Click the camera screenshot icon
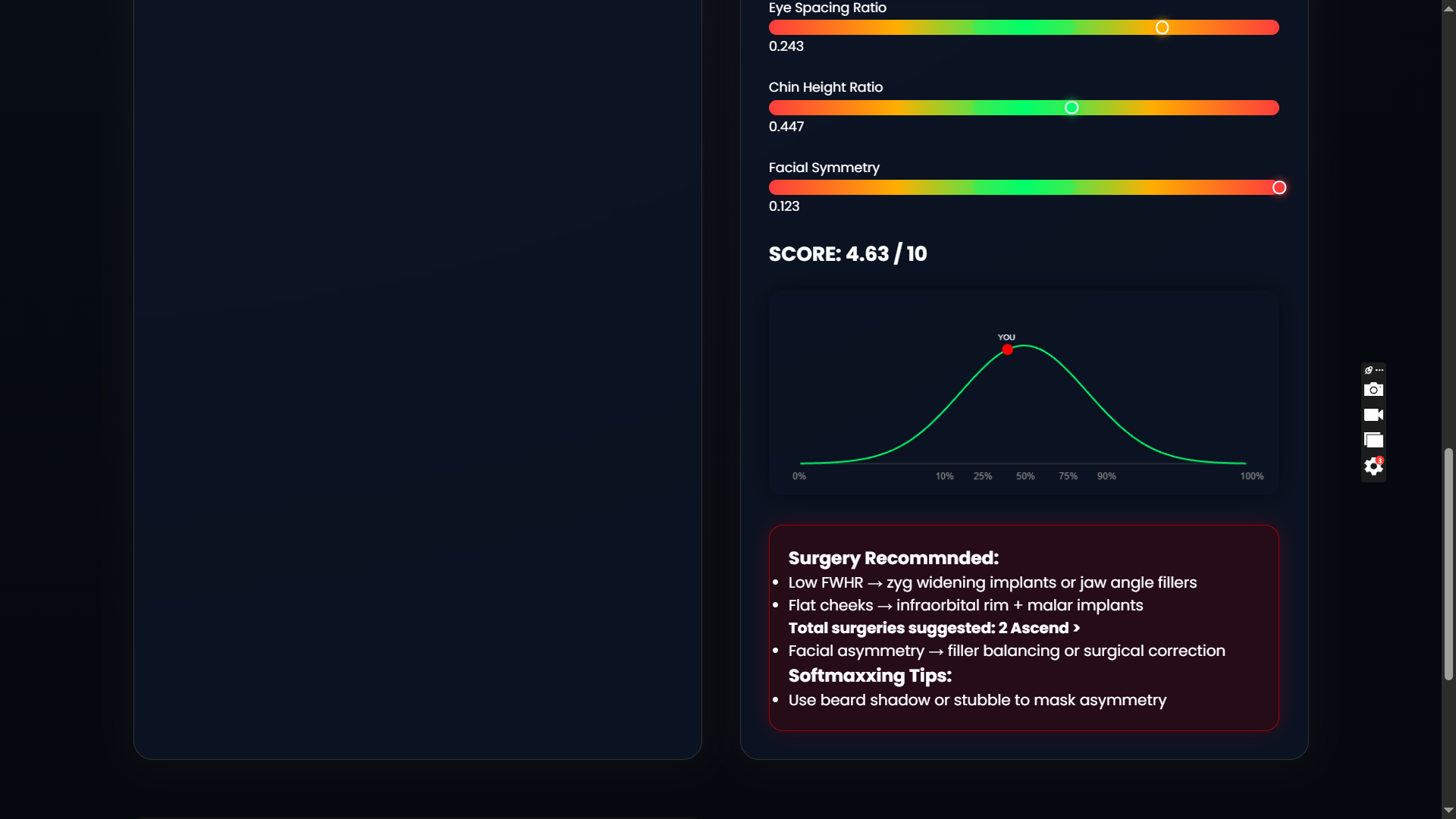 (x=1373, y=390)
